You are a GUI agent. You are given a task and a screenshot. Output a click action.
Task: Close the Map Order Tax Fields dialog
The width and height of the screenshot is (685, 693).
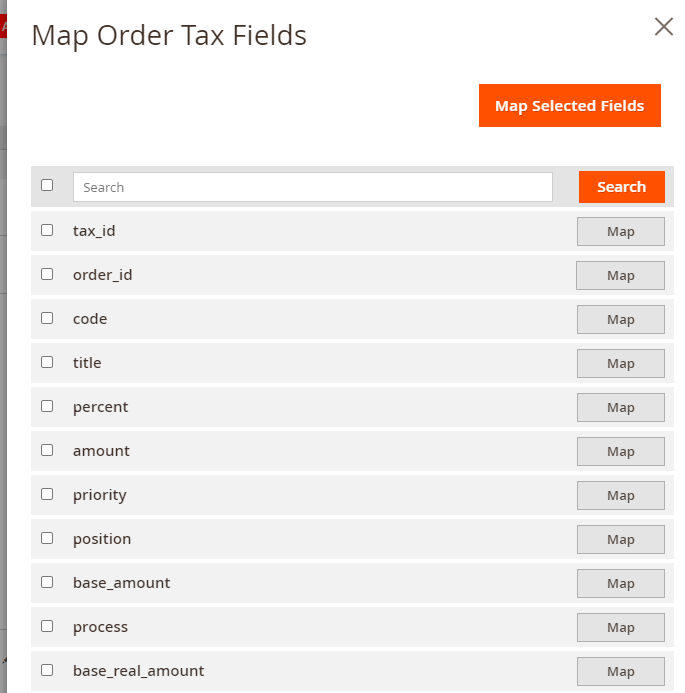tap(663, 27)
